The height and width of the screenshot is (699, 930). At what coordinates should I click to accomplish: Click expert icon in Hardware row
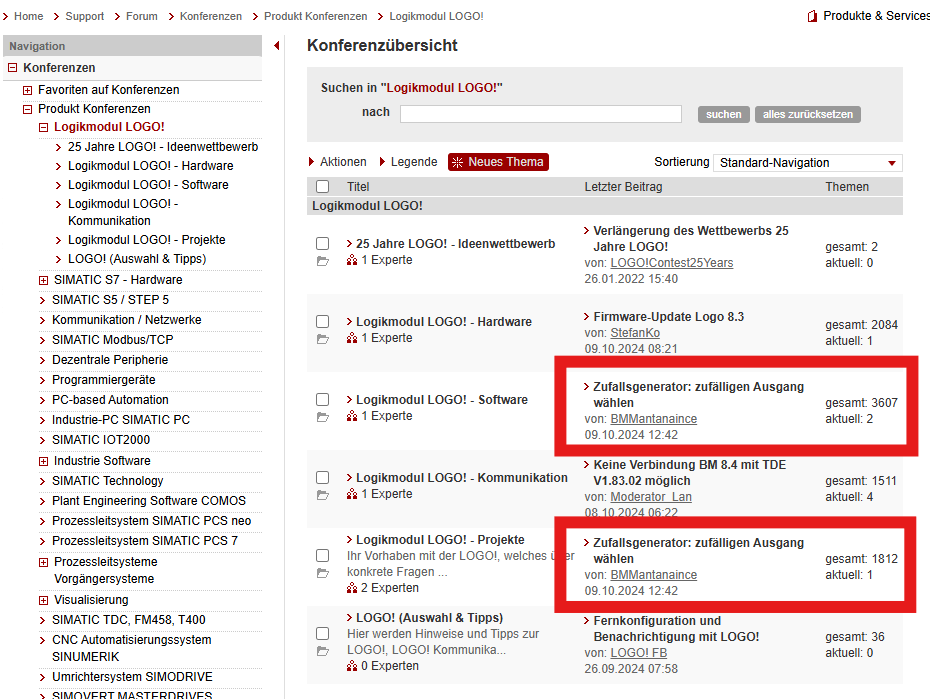tap(352, 338)
